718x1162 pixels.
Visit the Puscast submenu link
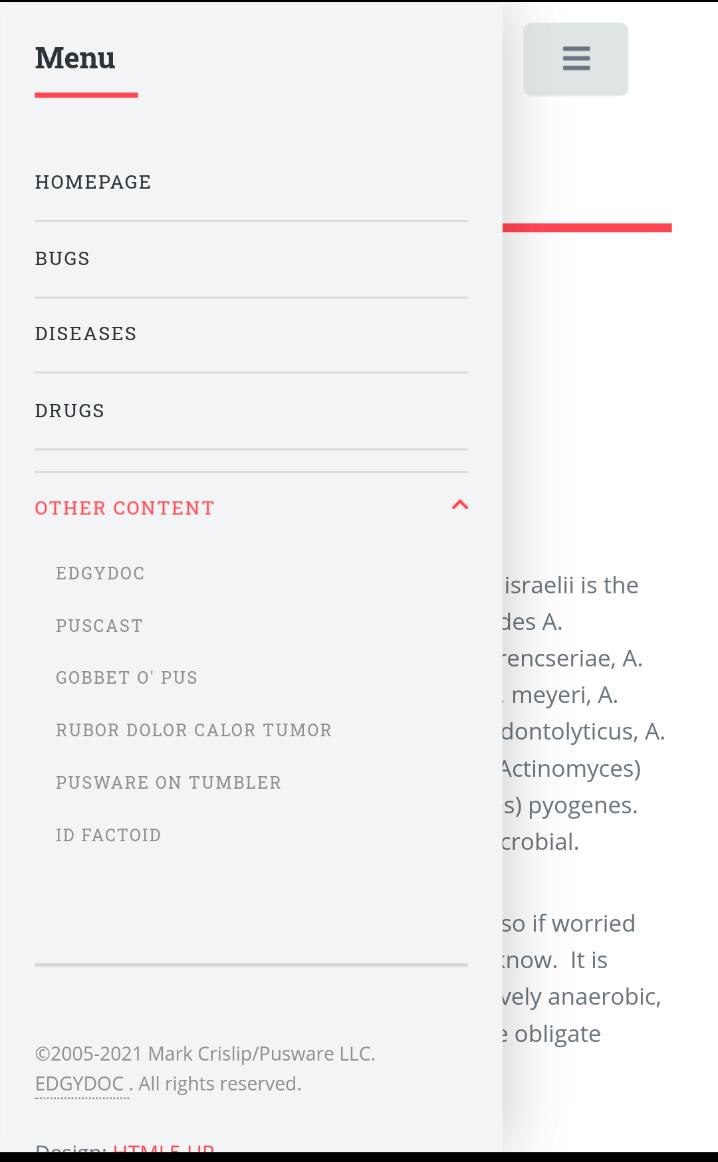[99, 626]
